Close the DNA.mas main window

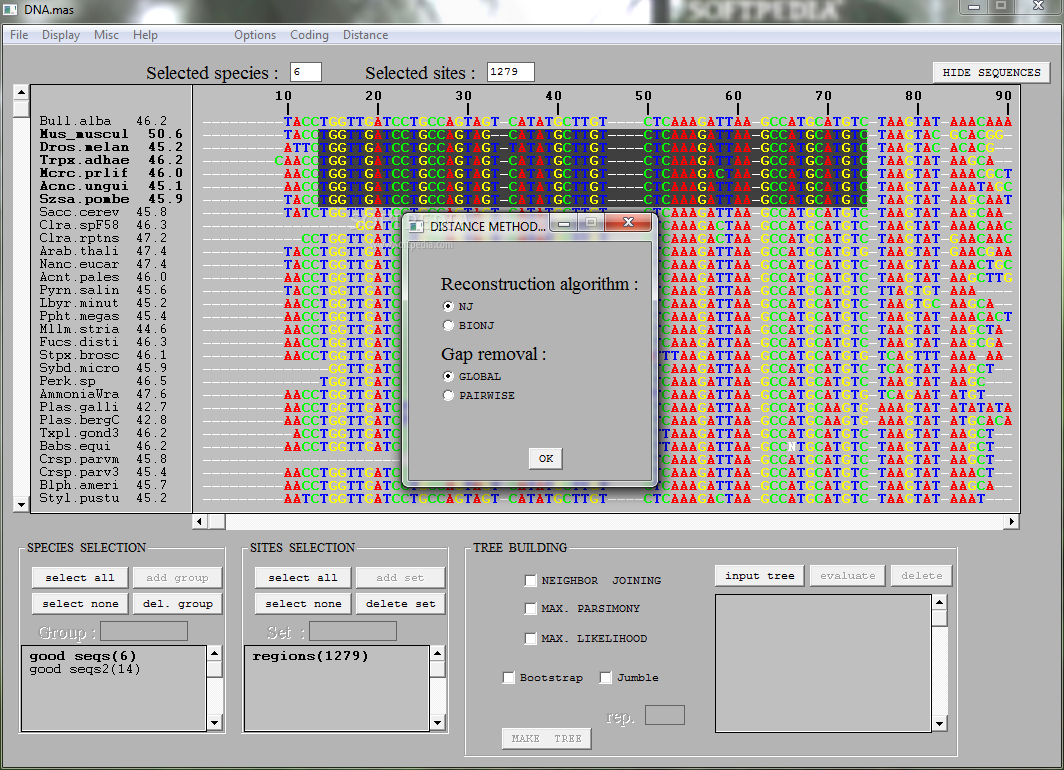pyautogui.click(x=1037, y=6)
